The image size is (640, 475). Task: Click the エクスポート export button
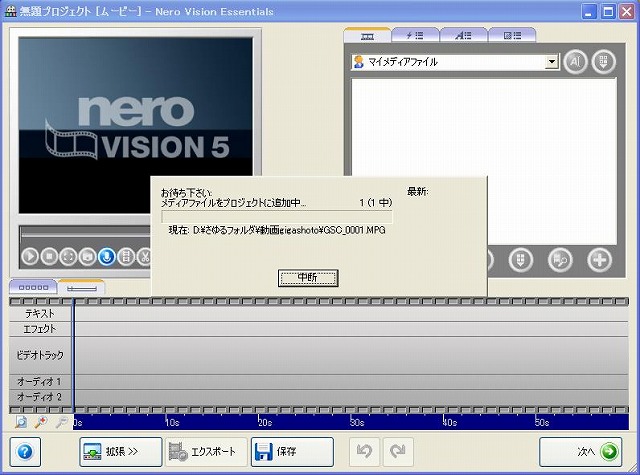(206, 452)
